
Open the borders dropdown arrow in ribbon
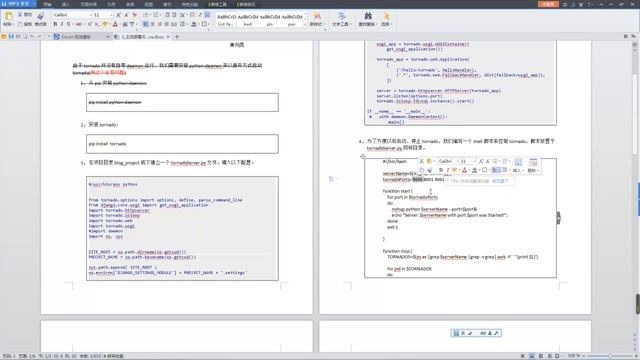[209, 24]
